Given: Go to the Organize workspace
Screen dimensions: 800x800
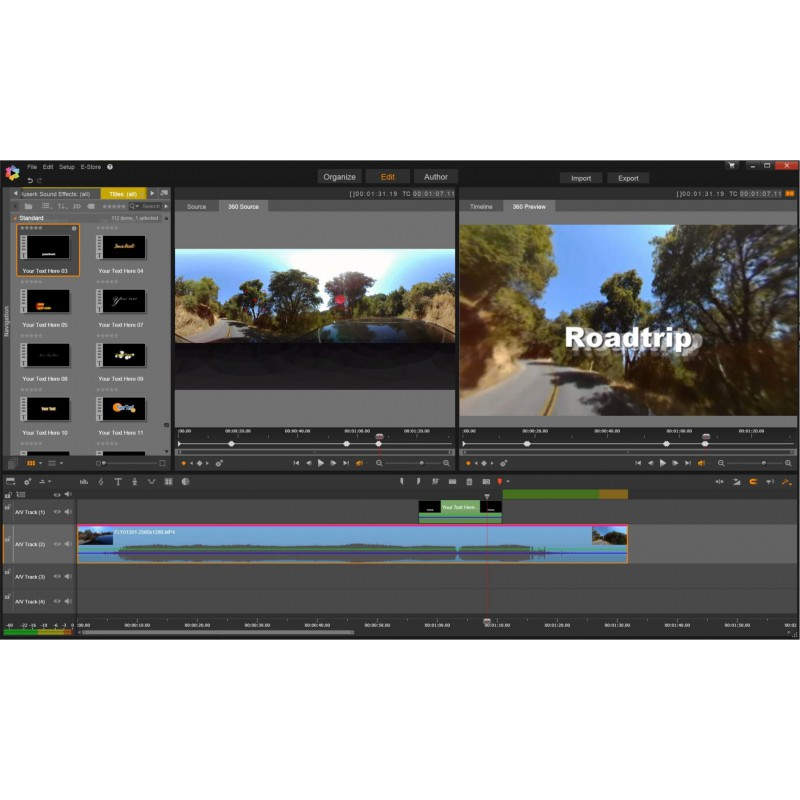Looking at the screenshot, I should pos(339,177).
